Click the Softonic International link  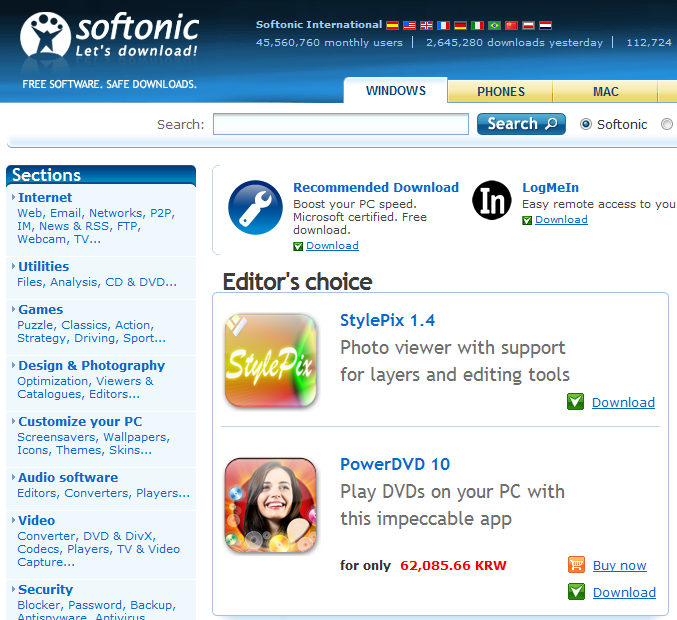point(319,25)
